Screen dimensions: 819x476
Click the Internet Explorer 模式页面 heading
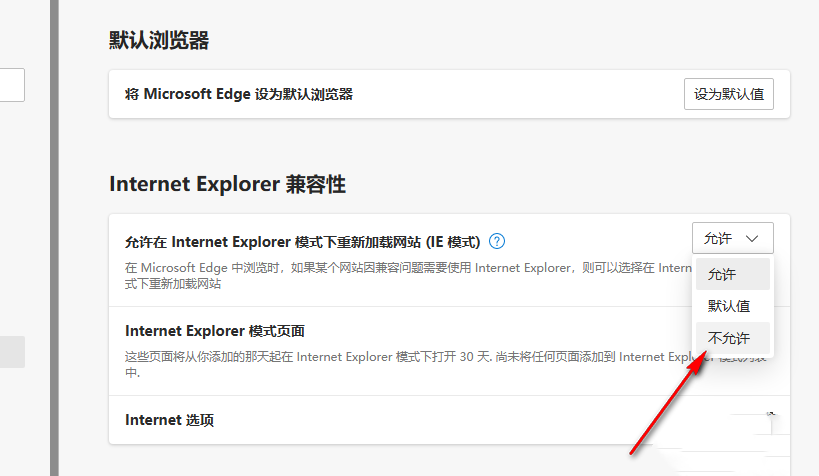215,331
